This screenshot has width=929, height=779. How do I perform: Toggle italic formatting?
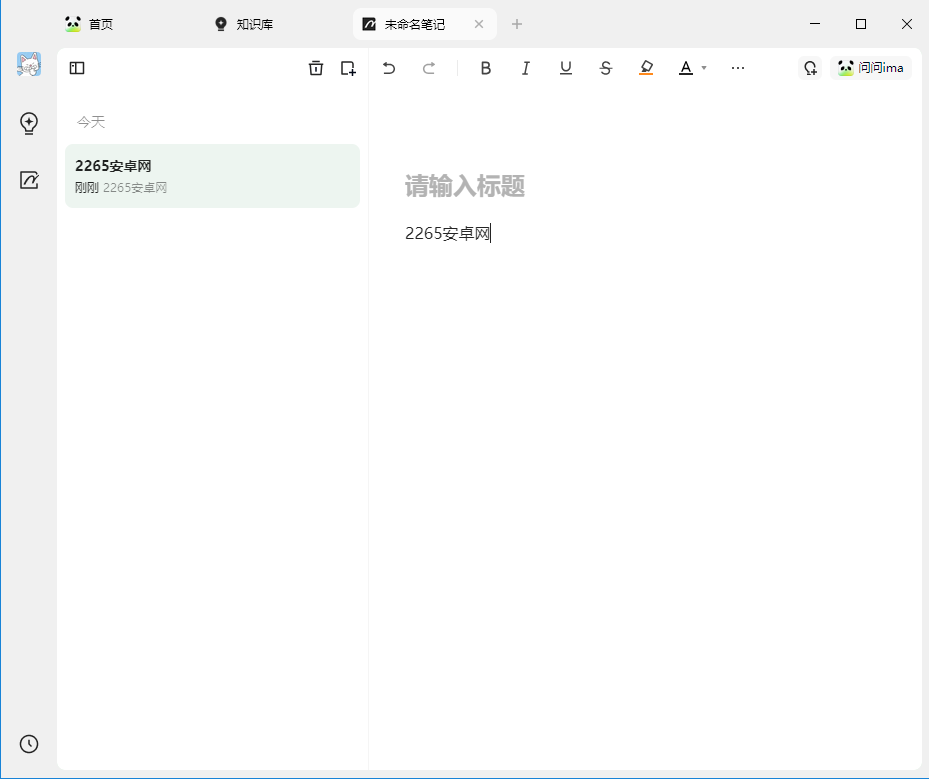pyautogui.click(x=526, y=68)
